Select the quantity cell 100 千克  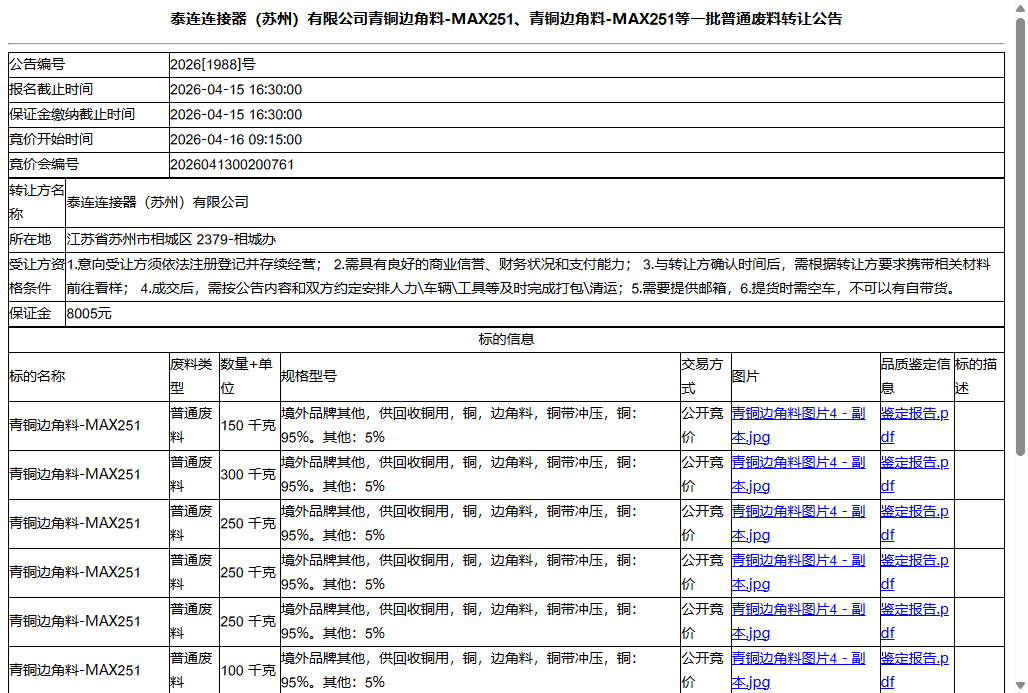[x=249, y=670]
